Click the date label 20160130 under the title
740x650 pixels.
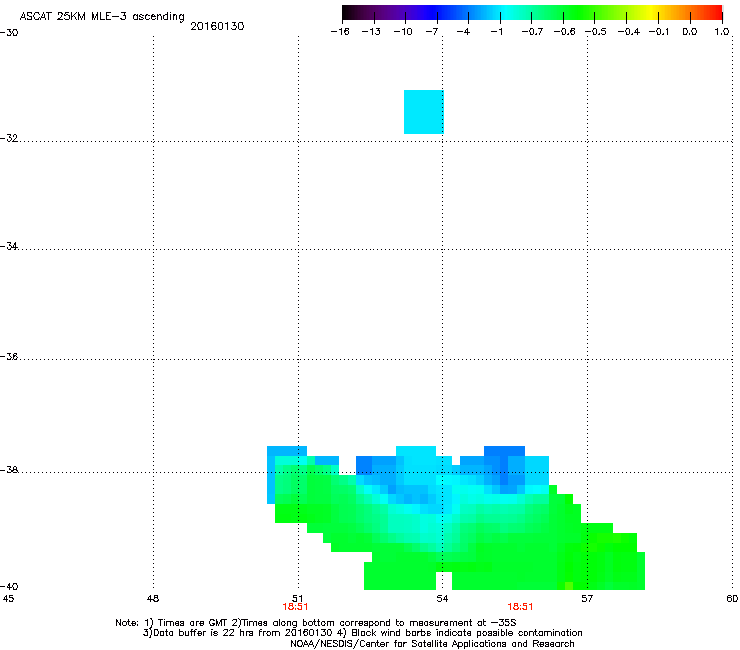point(217,26)
